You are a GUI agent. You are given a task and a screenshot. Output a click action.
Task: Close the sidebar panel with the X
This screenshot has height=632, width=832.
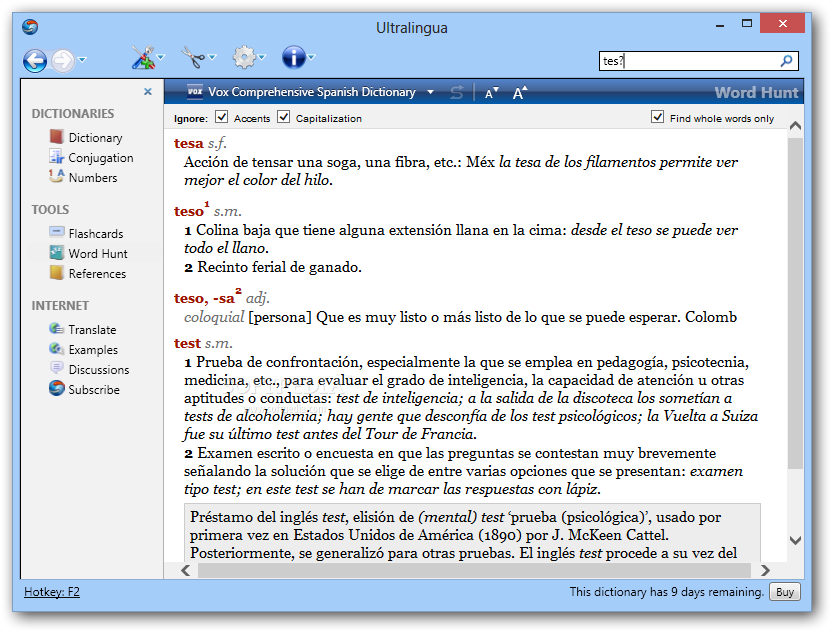(148, 92)
